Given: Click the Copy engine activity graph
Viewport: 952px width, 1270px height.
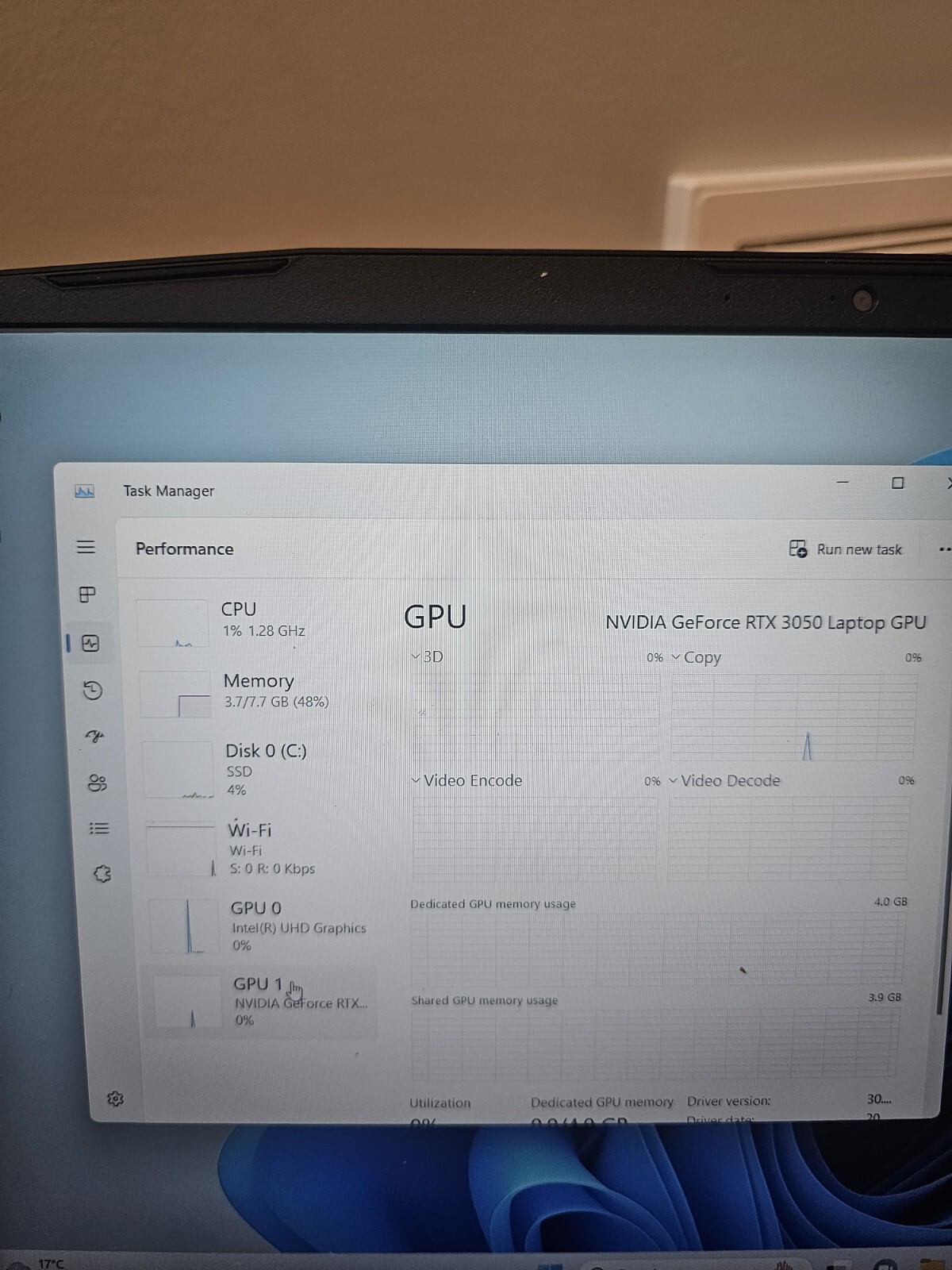Looking at the screenshot, I should coord(793,718).
